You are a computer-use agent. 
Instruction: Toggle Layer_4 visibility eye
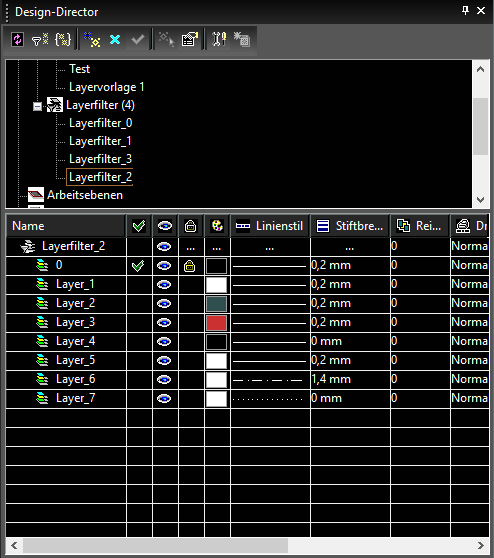[x=164, y=342]
